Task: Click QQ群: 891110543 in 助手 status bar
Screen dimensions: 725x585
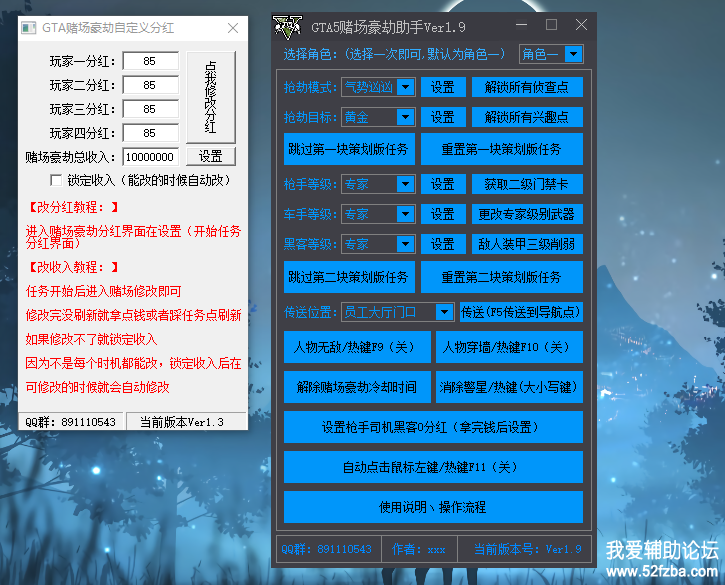Action: pyautogui.click(x=326, y=549)
